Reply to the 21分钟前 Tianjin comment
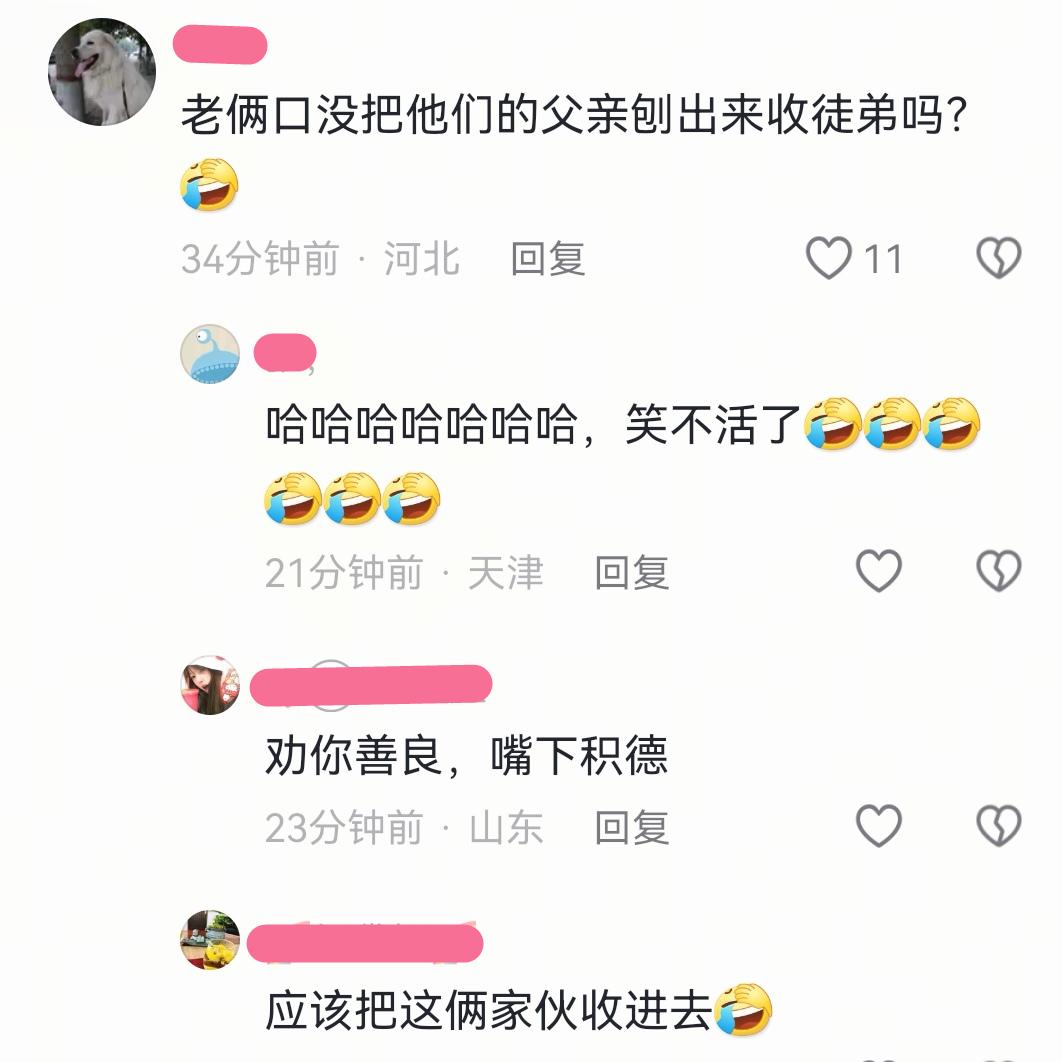This screenshot has width=1062, height=1062. pyautogui.click(x=632, y=572)
